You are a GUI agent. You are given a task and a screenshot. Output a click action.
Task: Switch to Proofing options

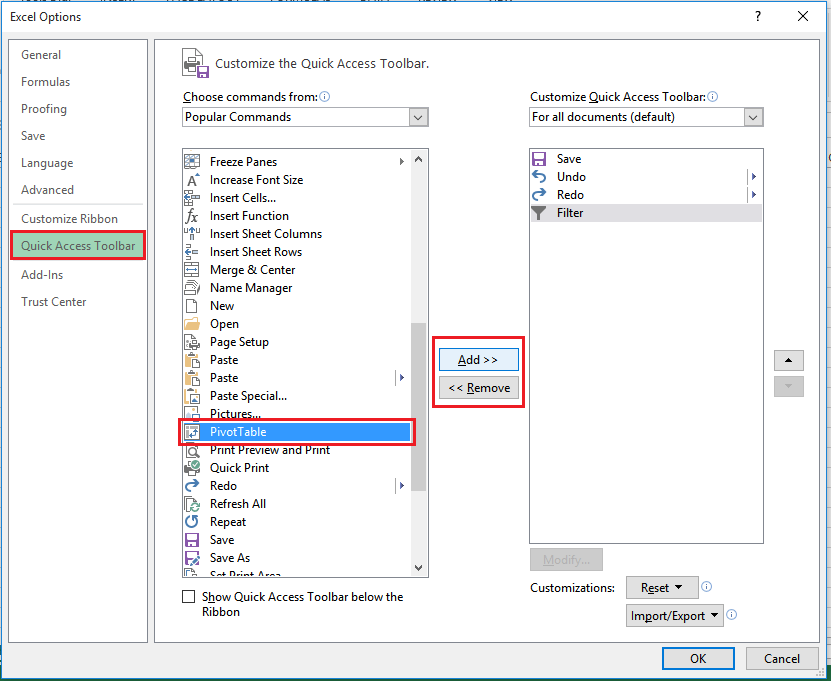44,109
